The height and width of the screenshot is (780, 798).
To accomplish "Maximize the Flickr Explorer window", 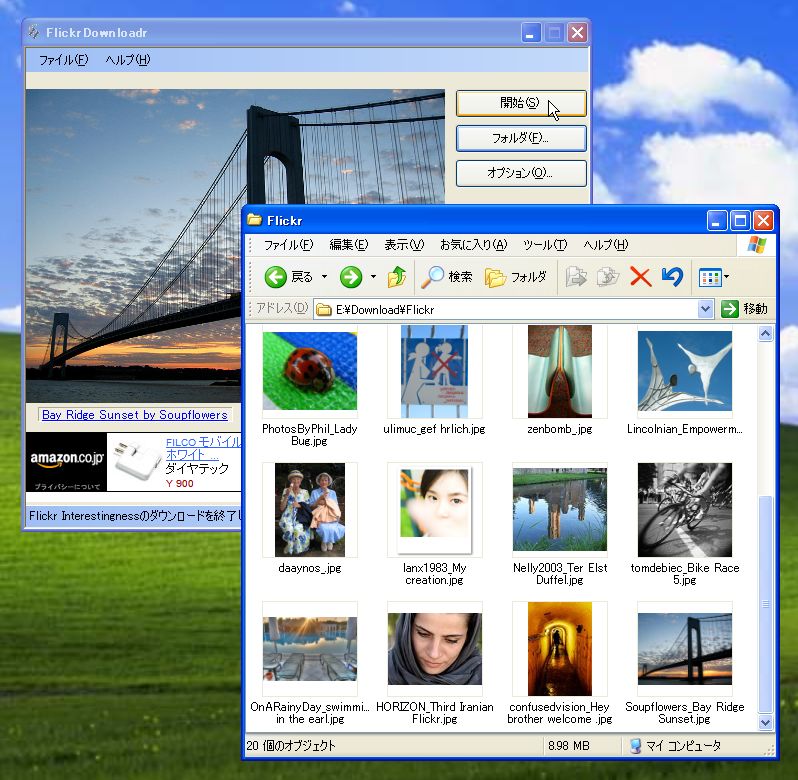I will click(x=740, y=221).
